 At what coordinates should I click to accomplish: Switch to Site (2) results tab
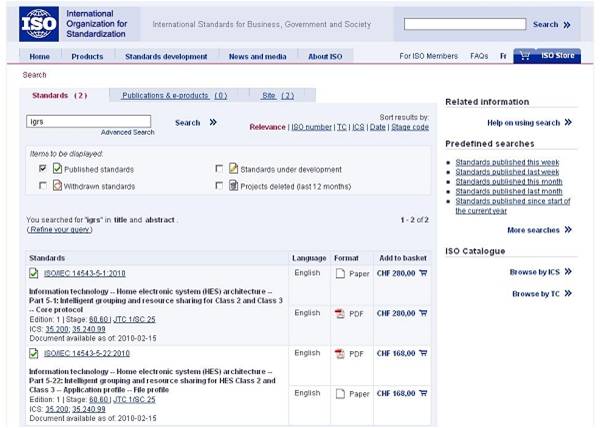278,96
